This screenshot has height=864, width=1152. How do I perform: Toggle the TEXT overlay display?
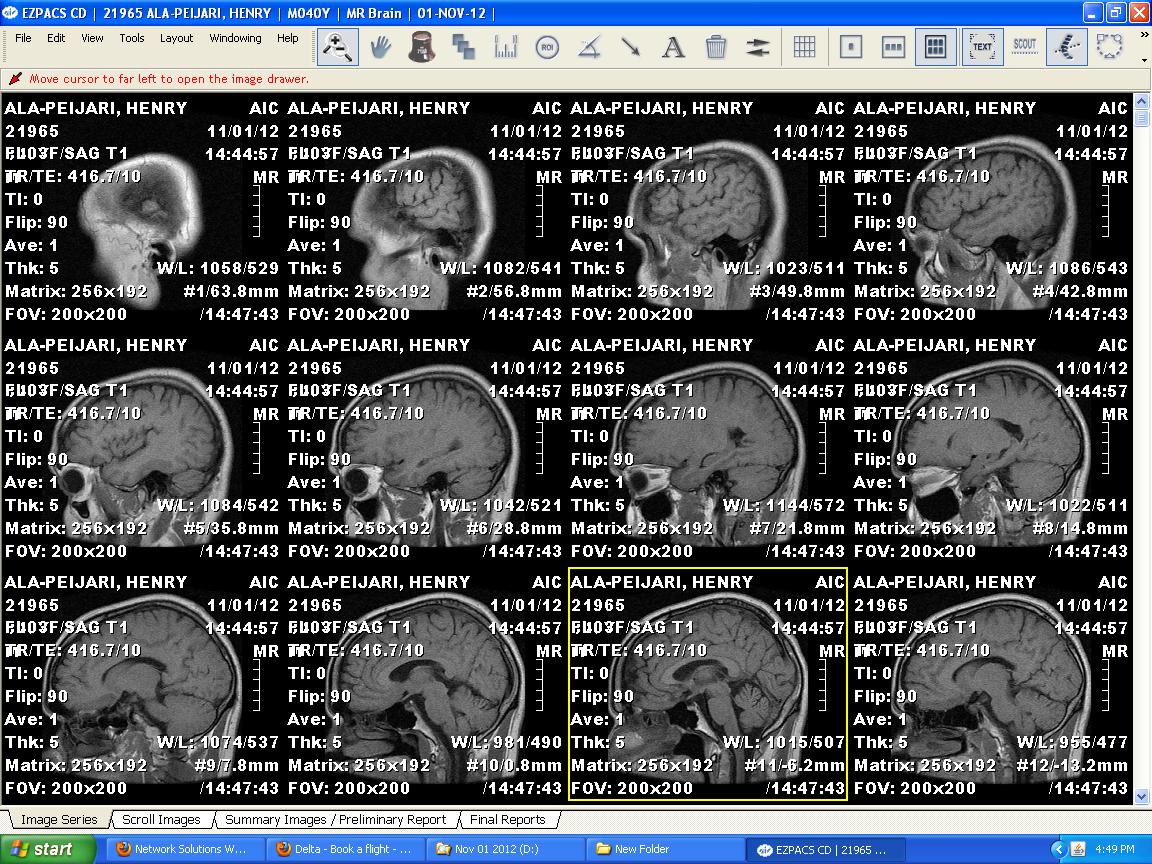(982, 47)
